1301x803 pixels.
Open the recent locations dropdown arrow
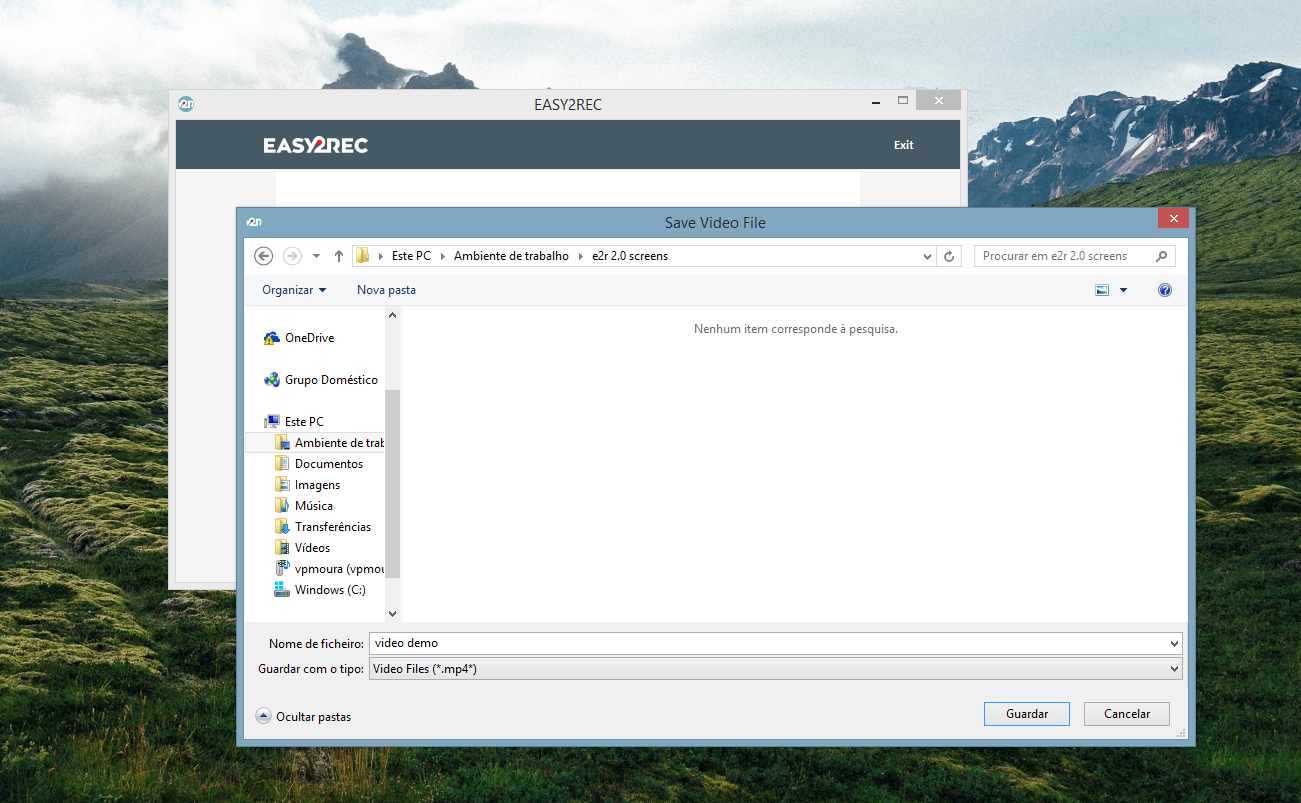(317, 256)
